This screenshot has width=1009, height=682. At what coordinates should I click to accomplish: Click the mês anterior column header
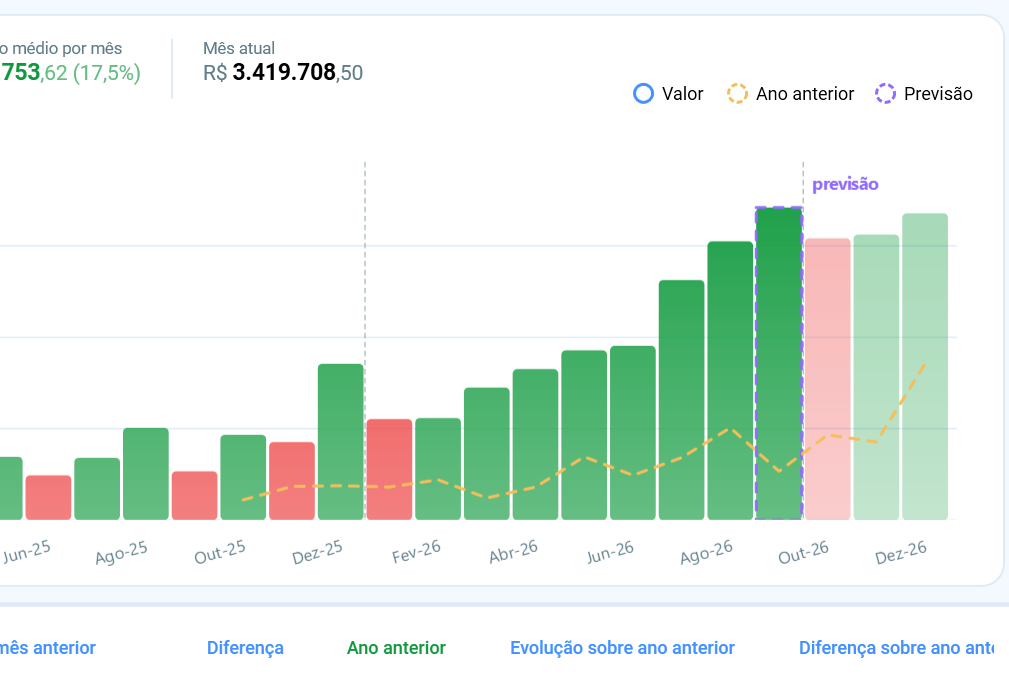(48, 648)
